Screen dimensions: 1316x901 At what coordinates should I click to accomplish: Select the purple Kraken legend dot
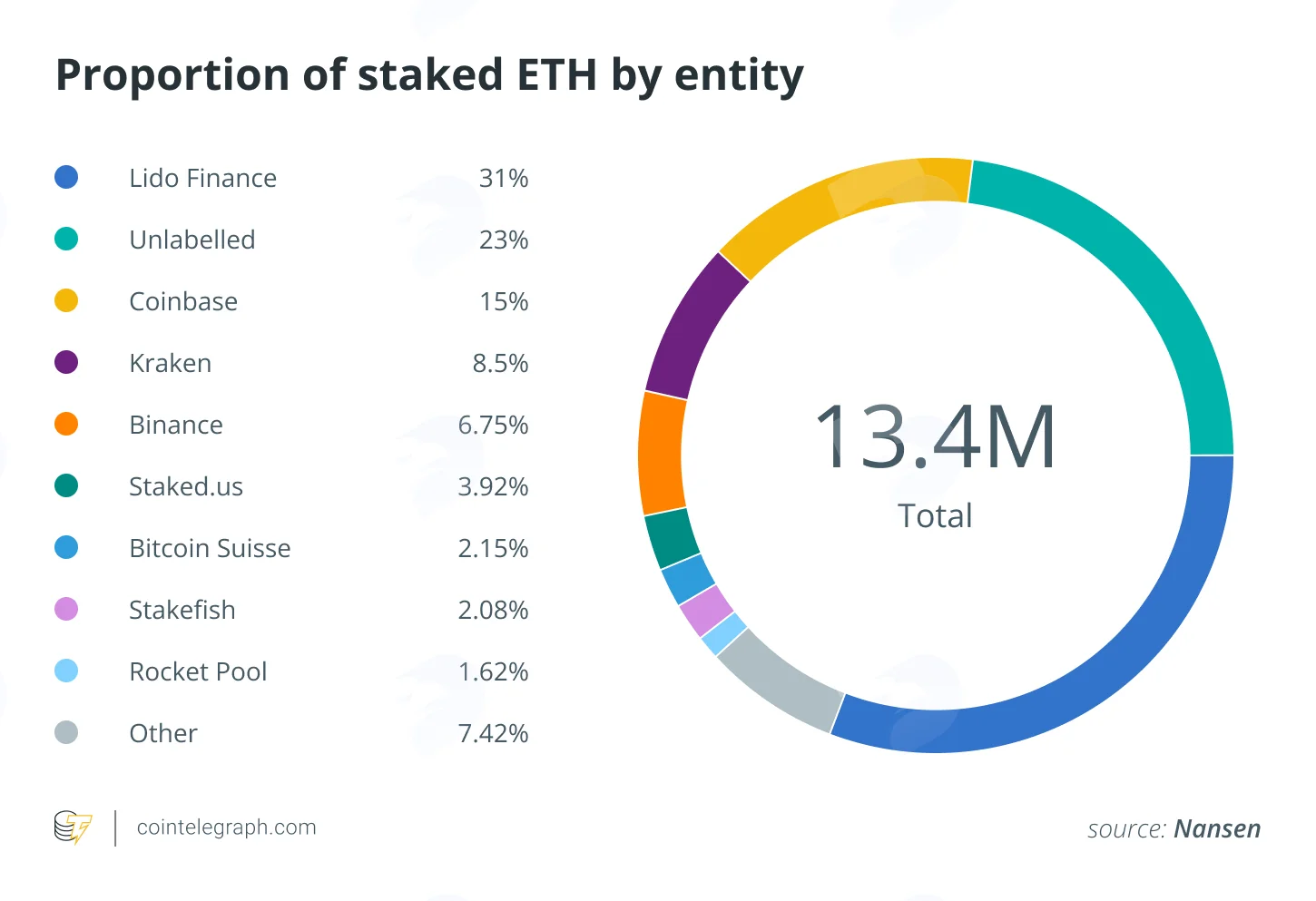pos(66,362)
